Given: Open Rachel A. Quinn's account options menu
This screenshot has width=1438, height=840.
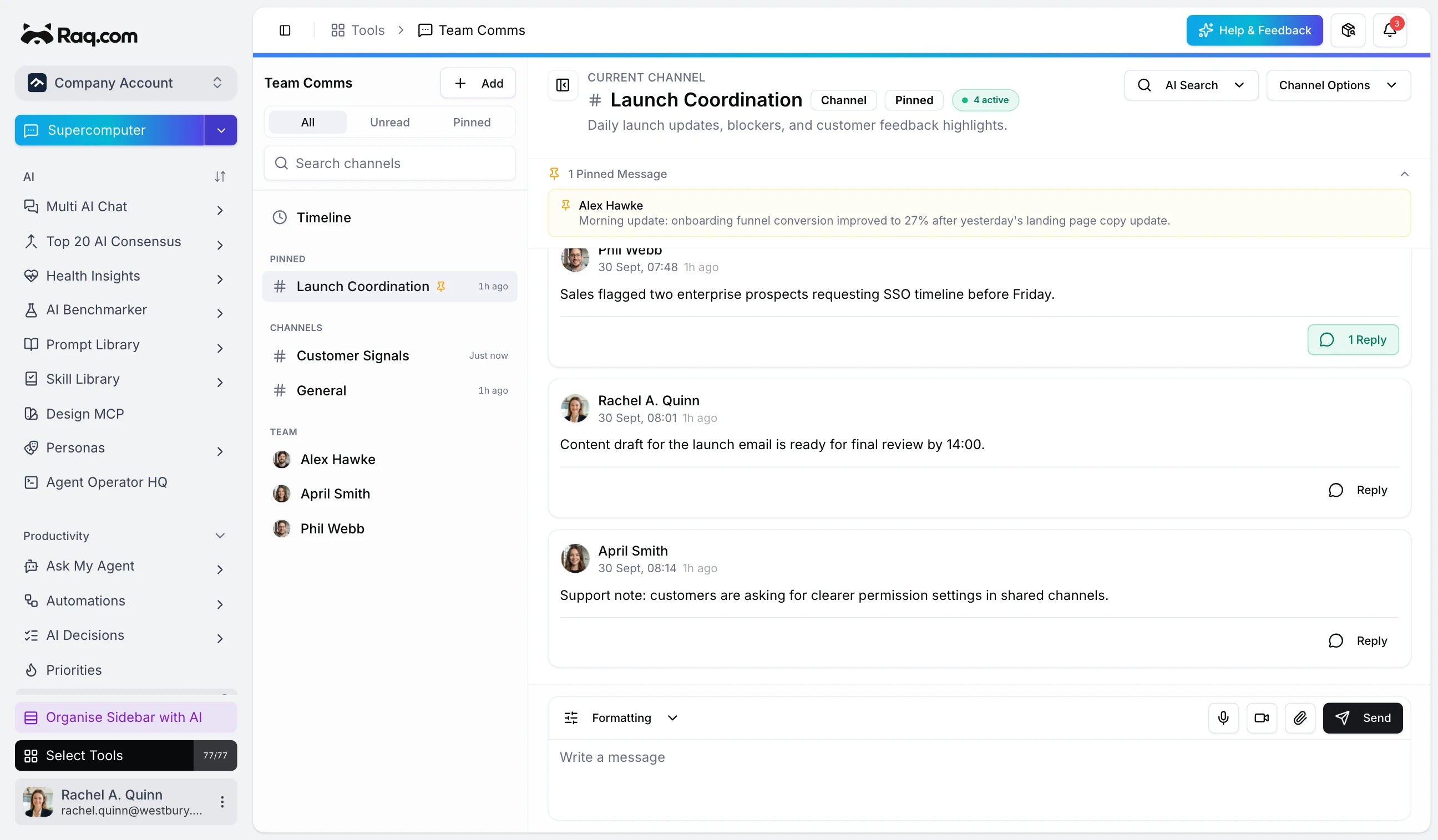Looking at the screenshot, I should click(222, 802).
